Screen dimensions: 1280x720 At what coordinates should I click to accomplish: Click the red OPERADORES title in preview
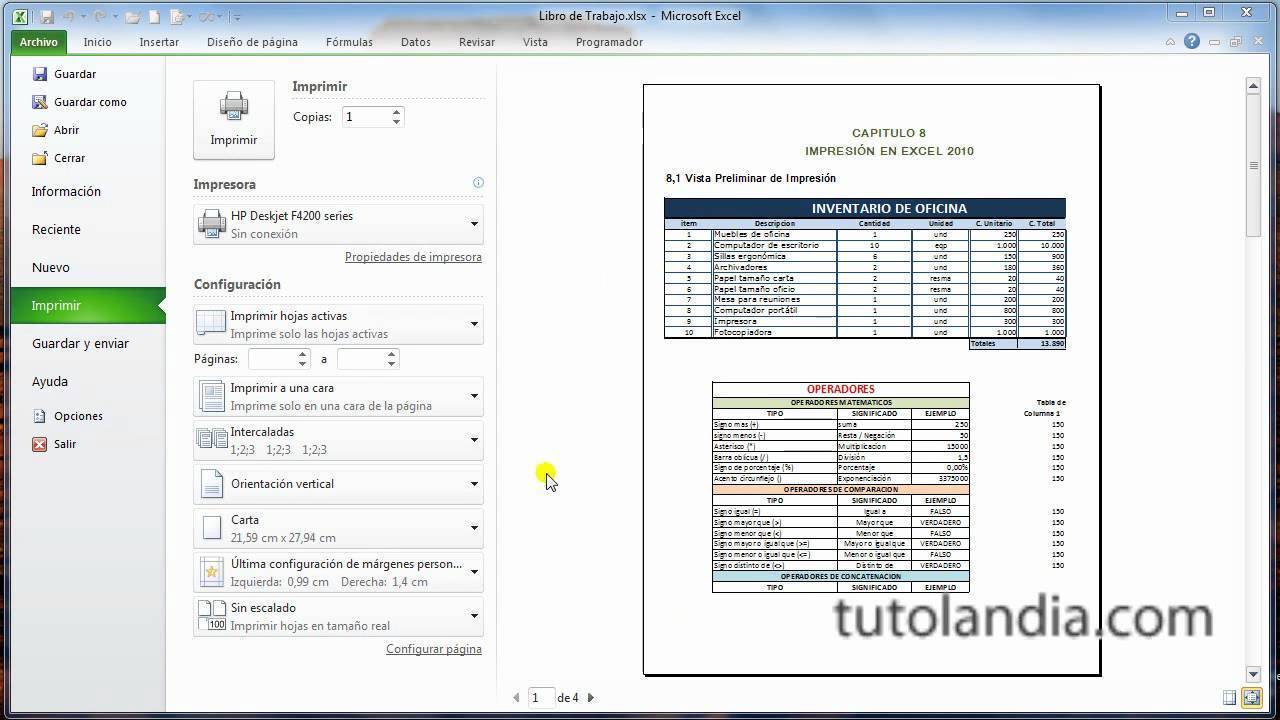841,389
